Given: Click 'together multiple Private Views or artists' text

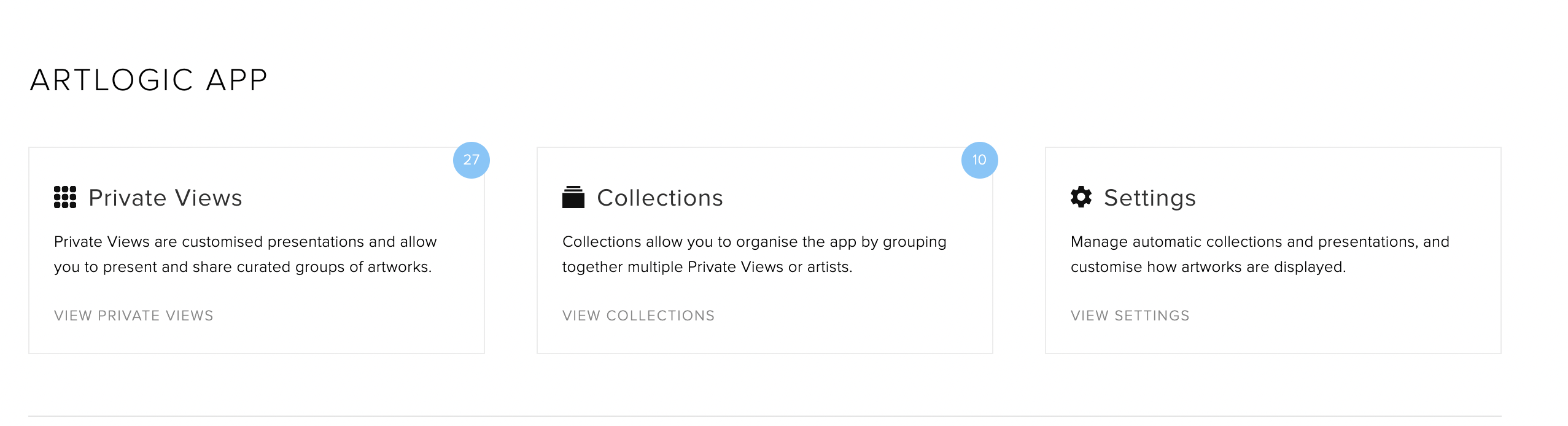Looking at the screenshot, I should pyautogui.click(x=707, y=267).
